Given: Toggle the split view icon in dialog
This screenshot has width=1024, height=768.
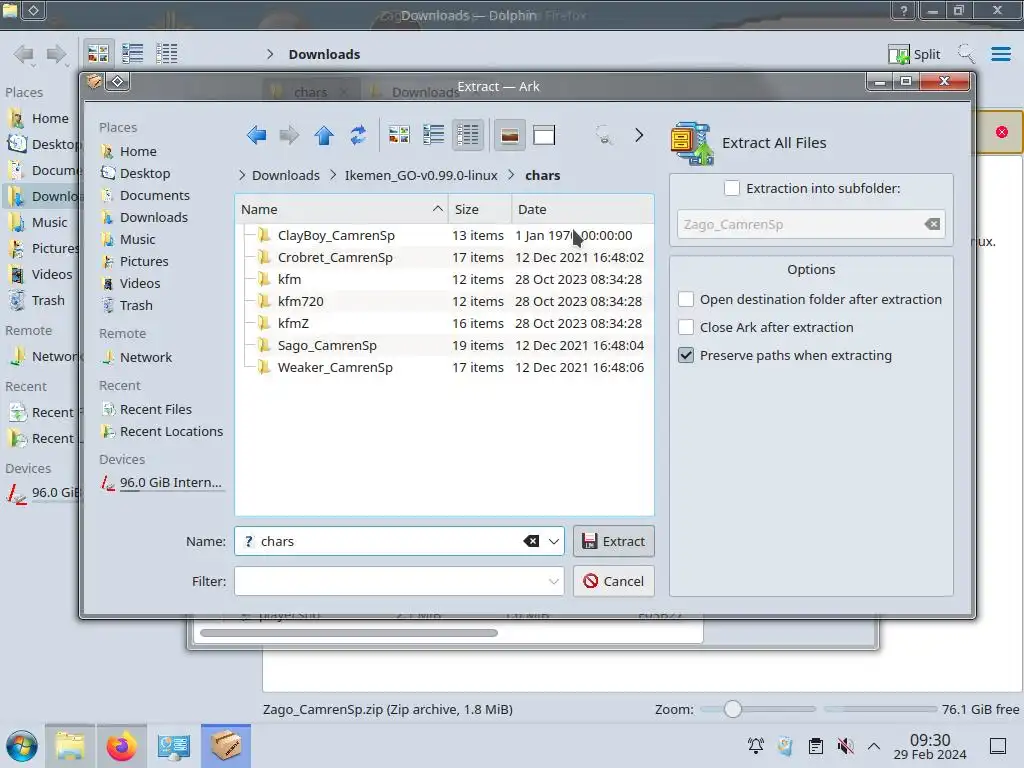Looking at the screenshot, I should coord(544,135).
